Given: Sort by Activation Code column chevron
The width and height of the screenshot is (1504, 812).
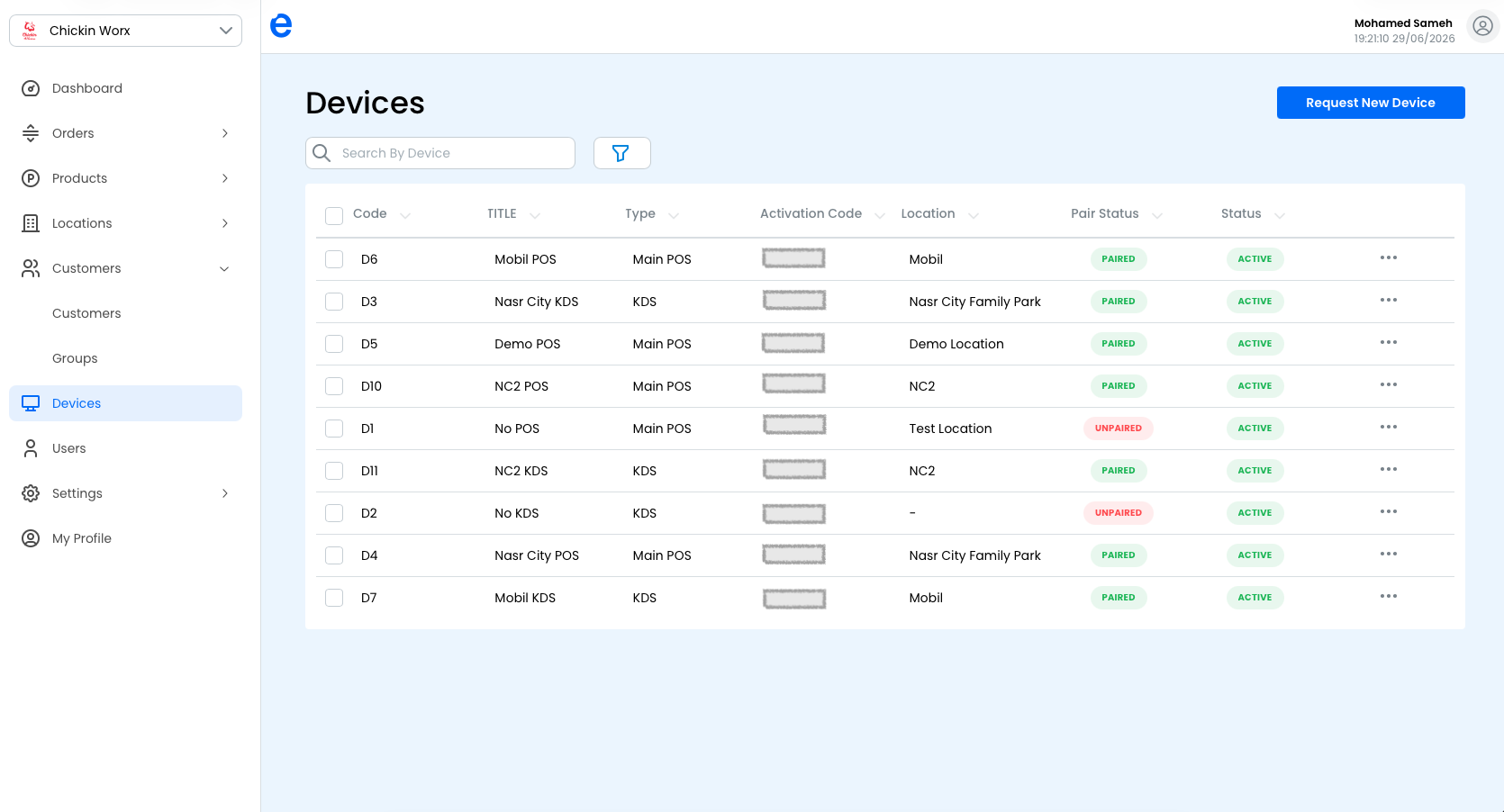Looking at the screenshot, I should [x=880, y=215].
